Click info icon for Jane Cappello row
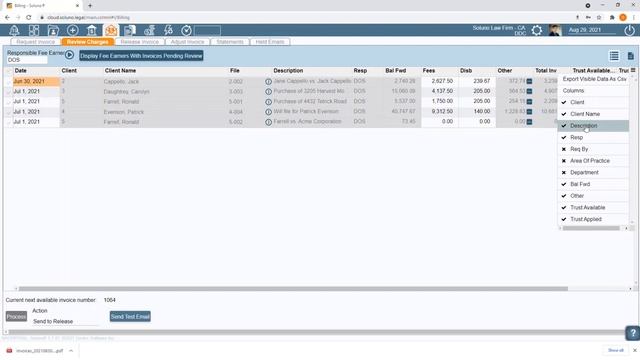Viewport: 640px width, 360px height. [268, 82]
